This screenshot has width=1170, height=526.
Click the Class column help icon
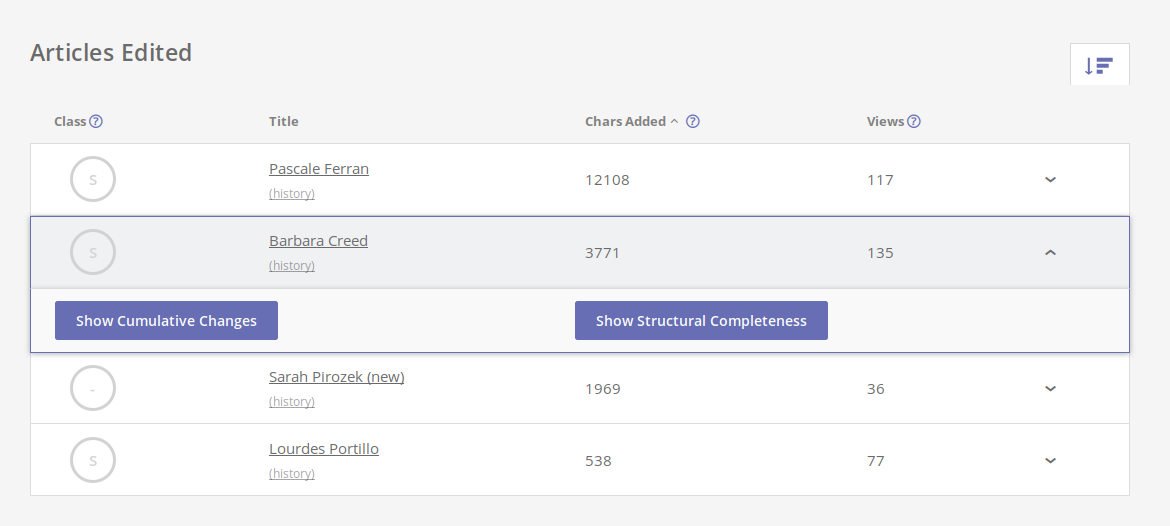96,122
